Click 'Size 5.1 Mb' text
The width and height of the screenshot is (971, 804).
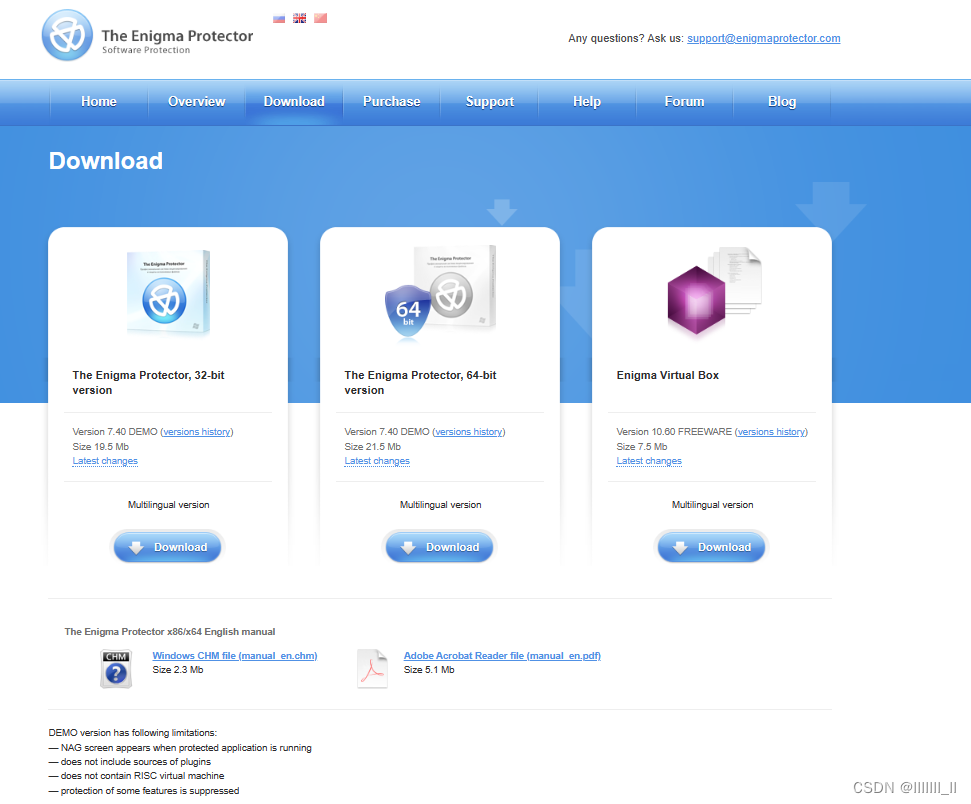click(x=429, y=670)
